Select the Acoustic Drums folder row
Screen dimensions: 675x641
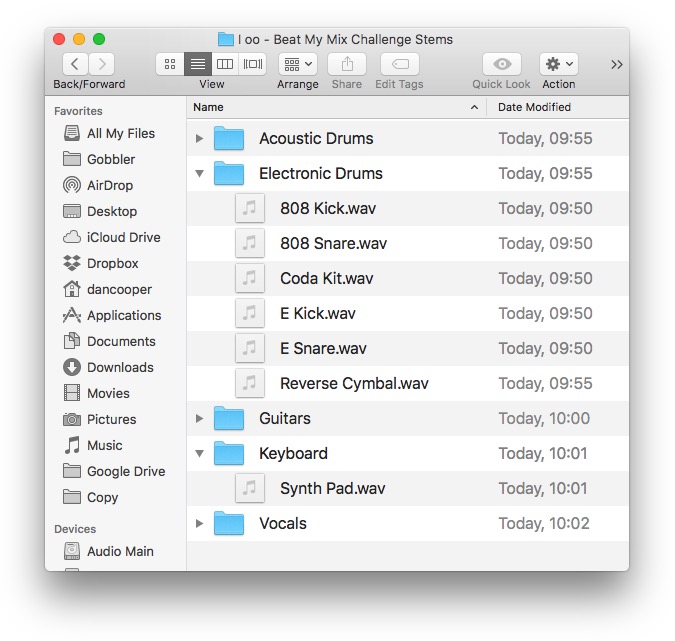click(408, 138)
